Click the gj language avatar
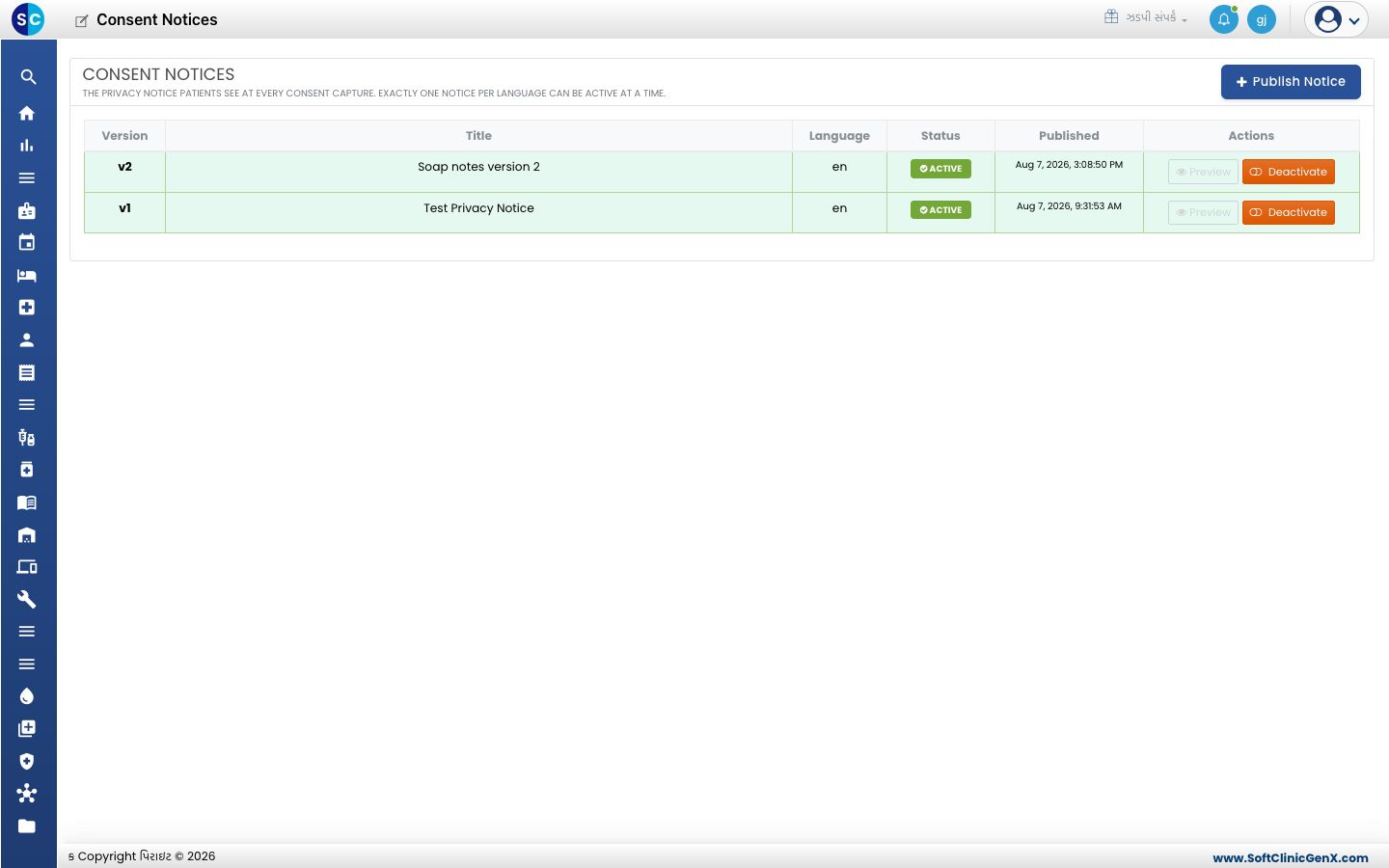Screen dimensions: 1389x868 tap(1262, 19)
